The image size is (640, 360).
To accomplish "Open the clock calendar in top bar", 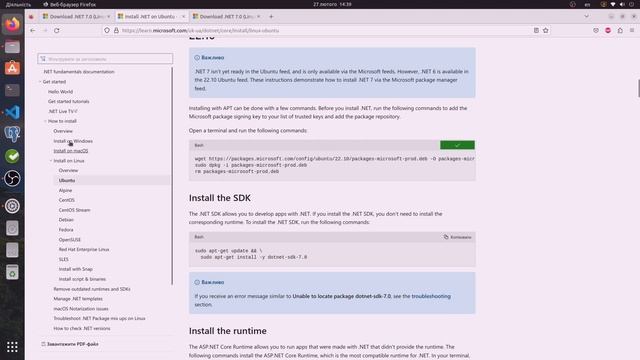I will tap(332, 4).
